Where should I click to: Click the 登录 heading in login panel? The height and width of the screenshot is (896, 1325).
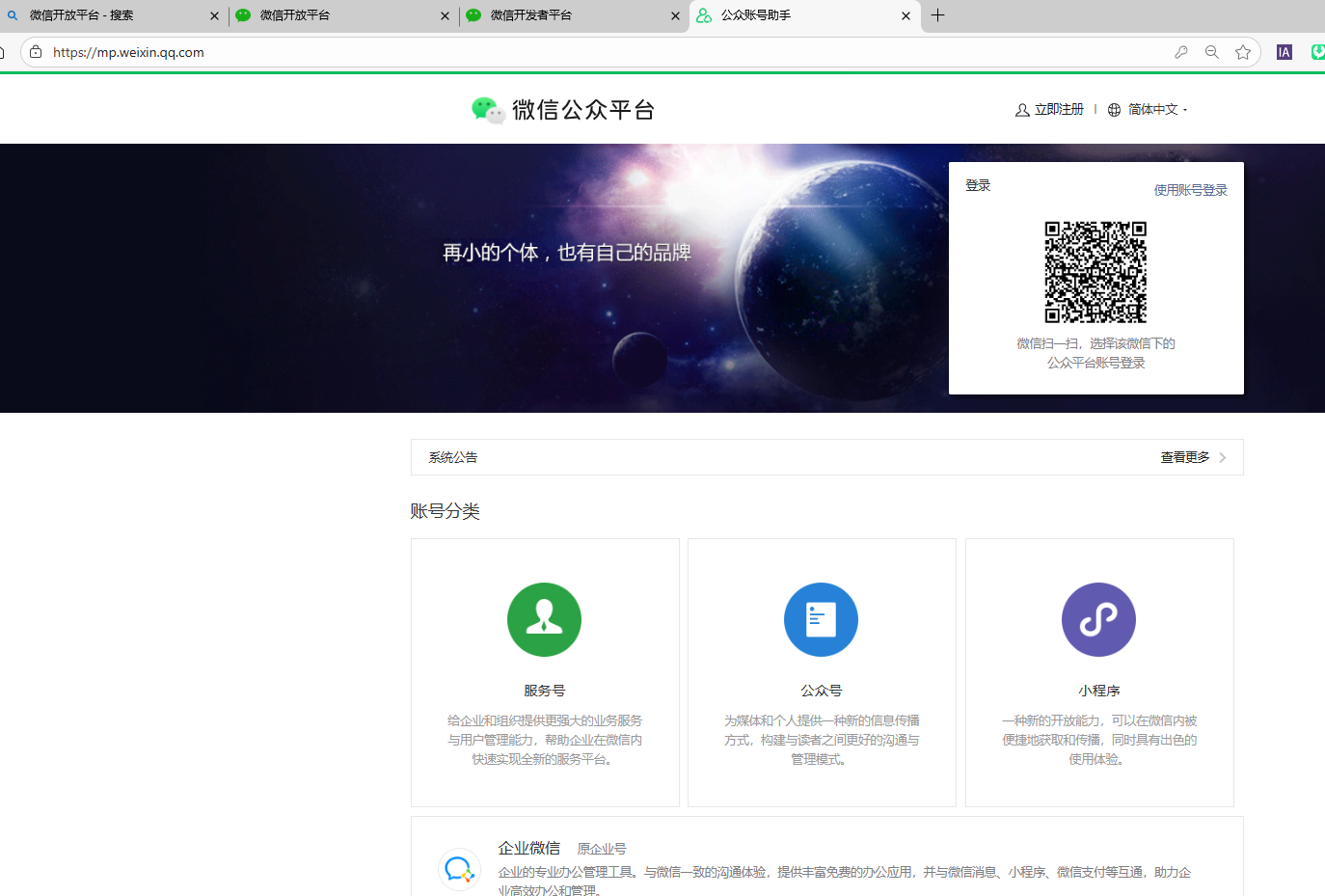(x=978, y=185)
